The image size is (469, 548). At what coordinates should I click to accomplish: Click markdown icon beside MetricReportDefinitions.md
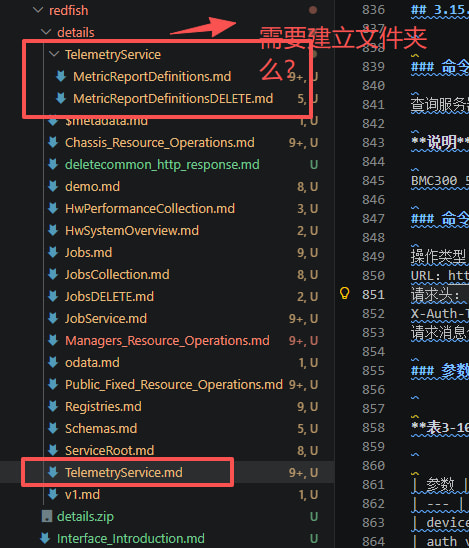(x=61, y=76)
